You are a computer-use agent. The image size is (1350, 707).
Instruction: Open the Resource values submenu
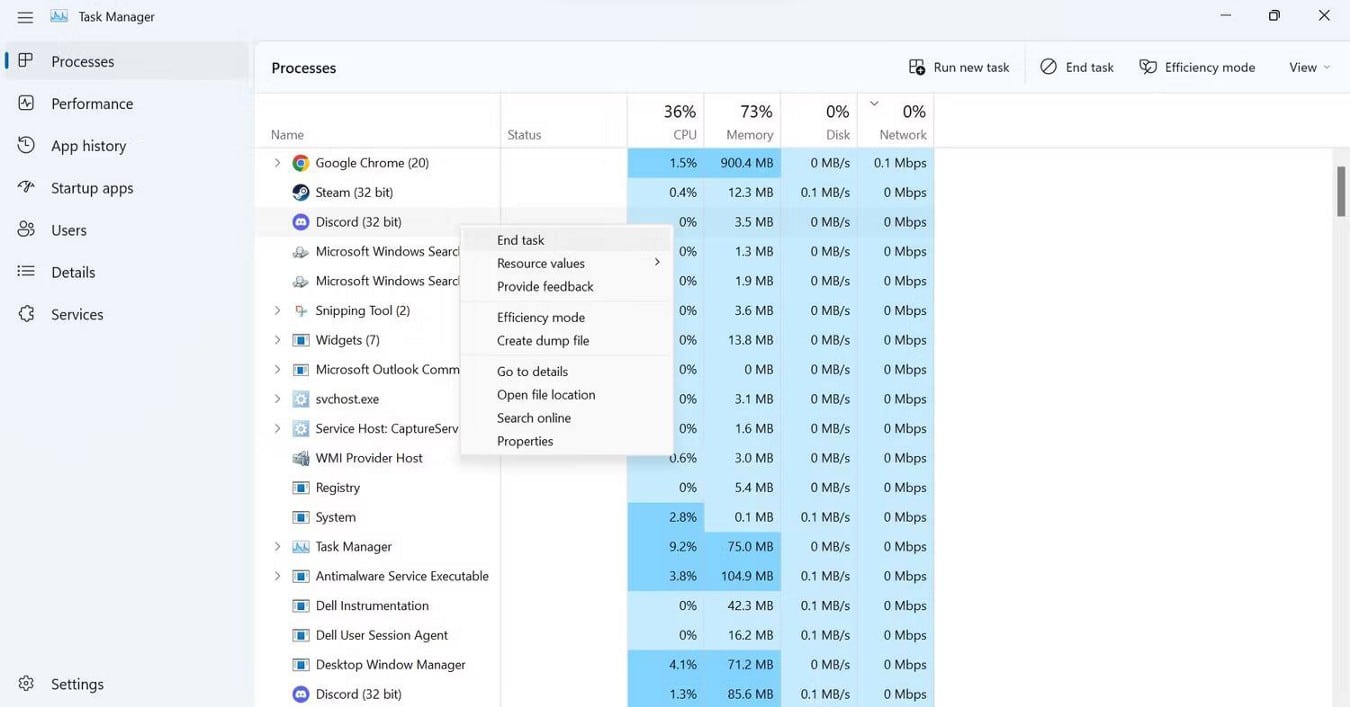click(x=540, y=263)
